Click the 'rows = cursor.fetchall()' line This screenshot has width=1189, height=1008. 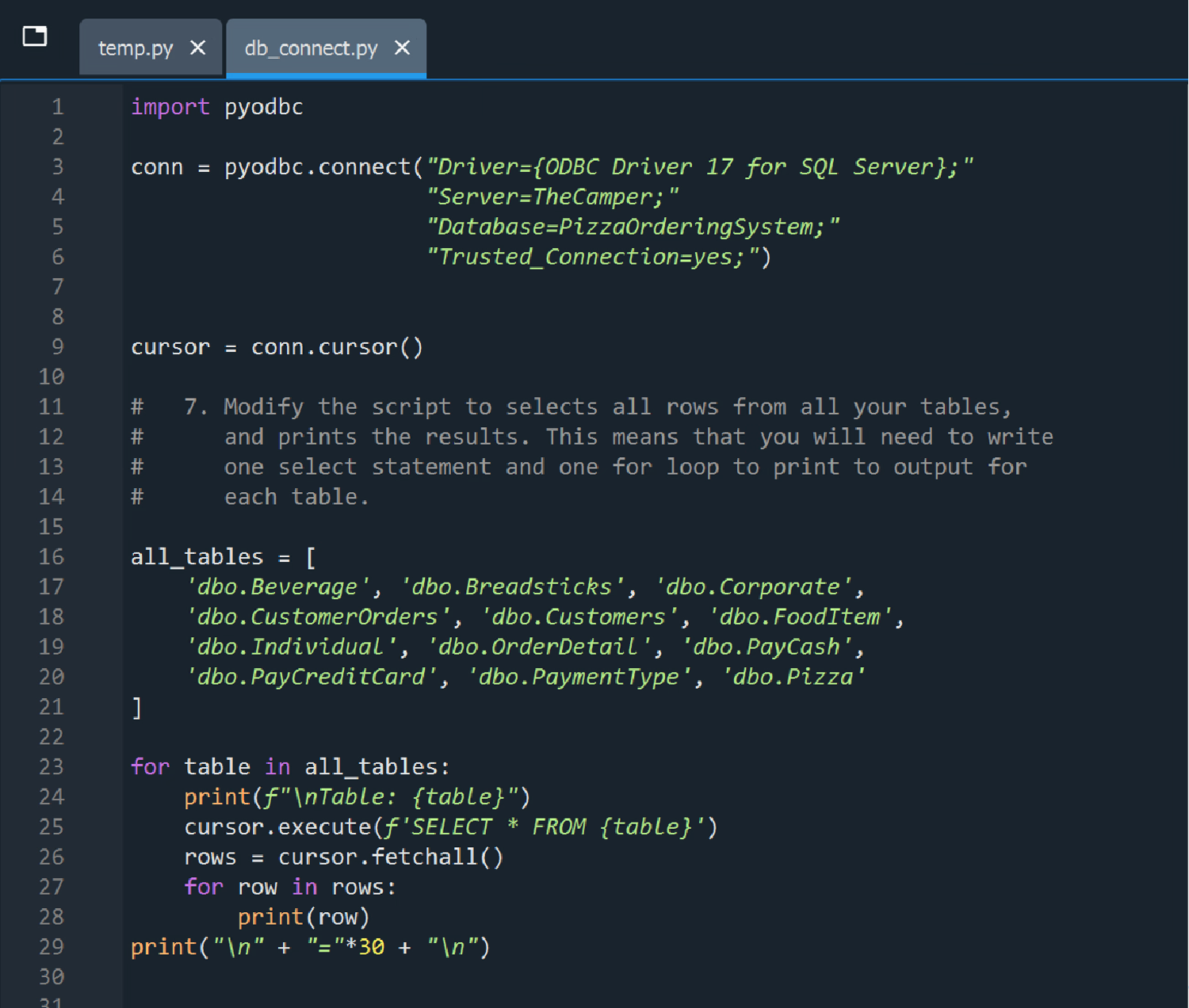click(344, 857)
